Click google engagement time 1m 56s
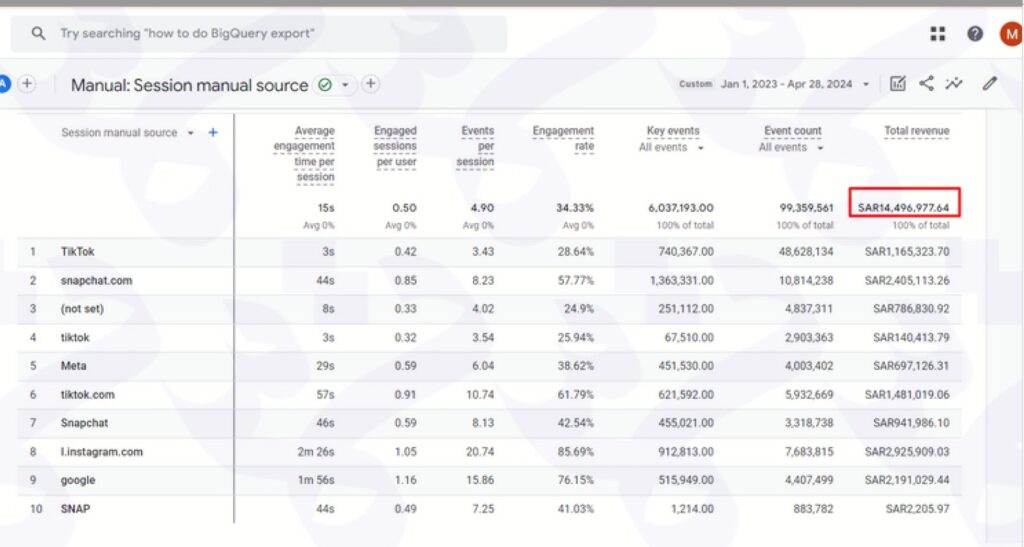This screenshot has width=1024, height=547. click(x=316, y=480)
